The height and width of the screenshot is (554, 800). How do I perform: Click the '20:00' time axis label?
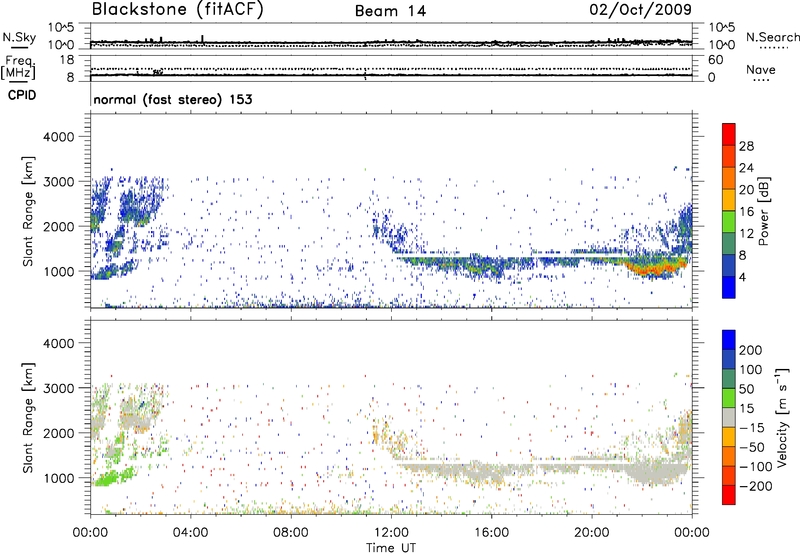pos(591,533)
